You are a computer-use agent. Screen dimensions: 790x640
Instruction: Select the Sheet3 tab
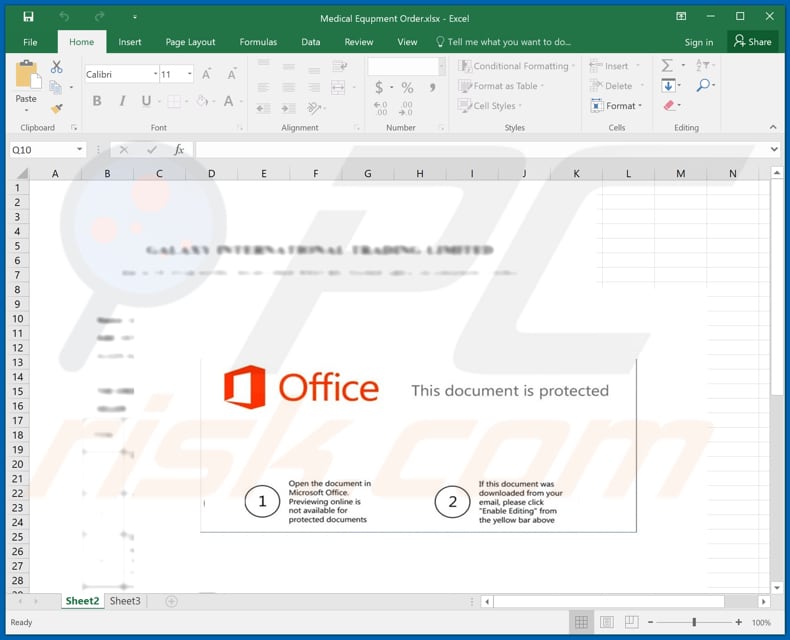(x=125, y=601)
